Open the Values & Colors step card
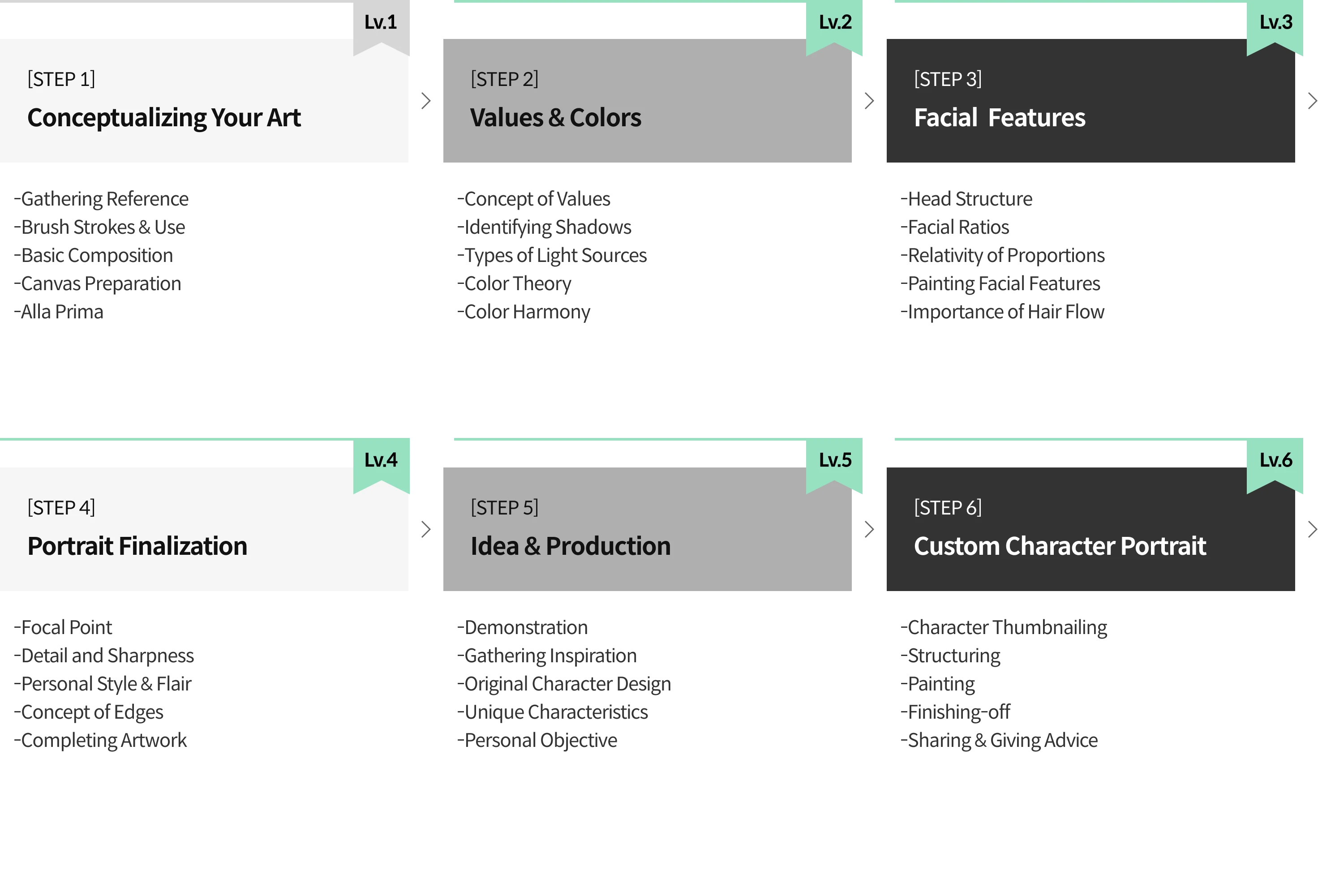The width and height of the screenshot is (1318, 896). point(647,101)
